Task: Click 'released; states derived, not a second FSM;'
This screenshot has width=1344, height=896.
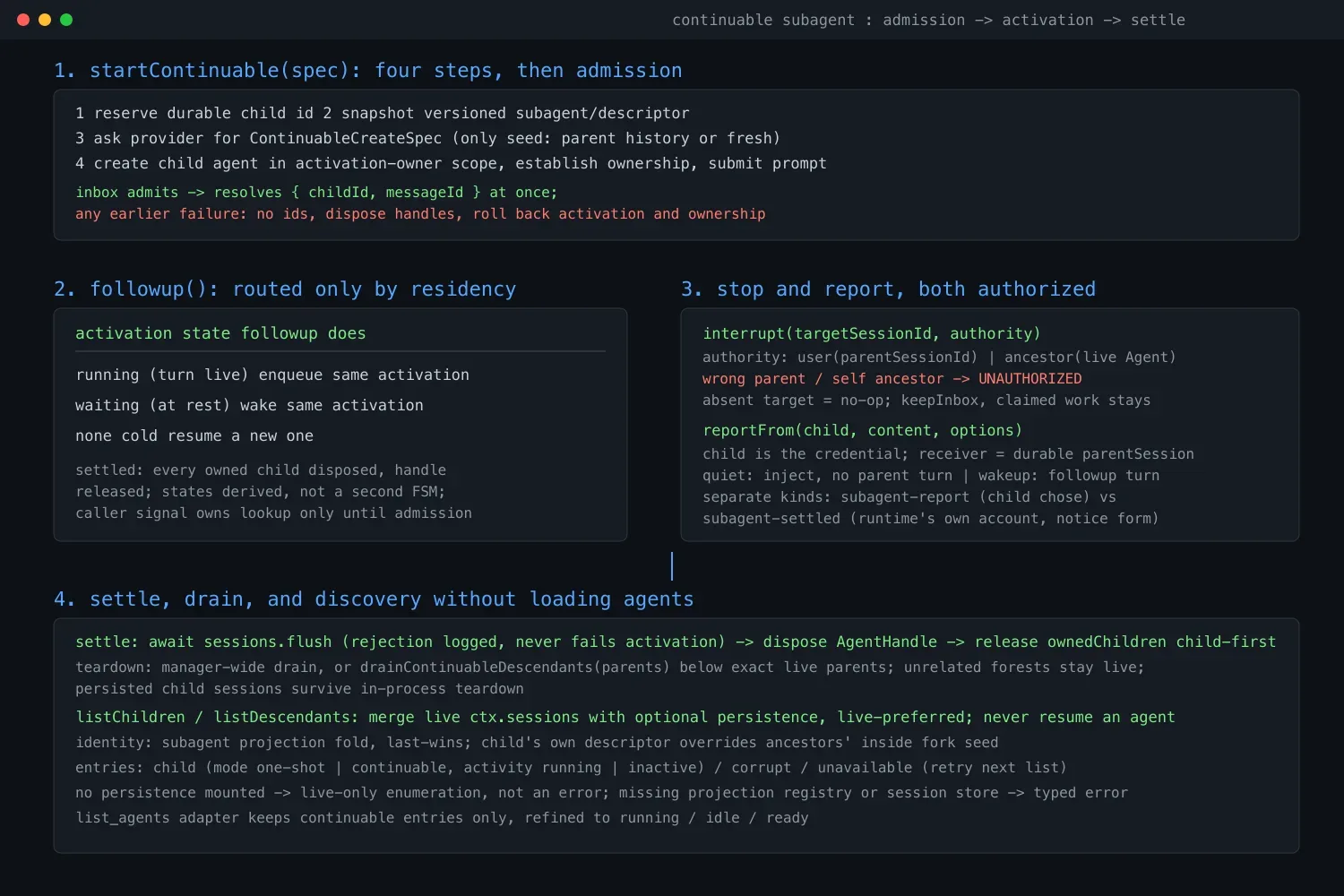Action: coord(260,491)
